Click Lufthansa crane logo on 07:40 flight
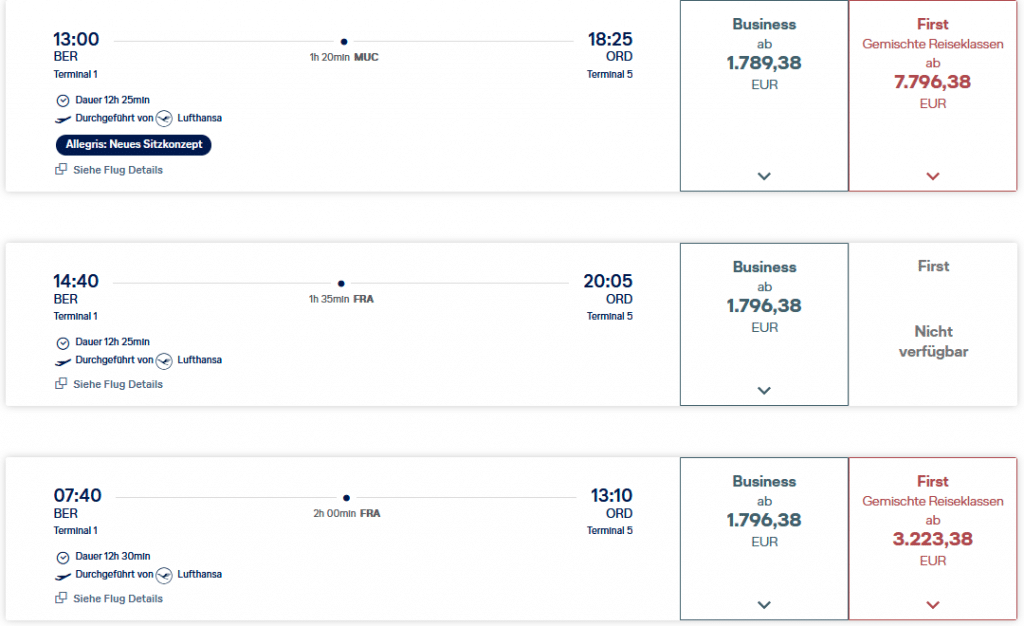The height and width of the screenshot is (626, 1024). pyautogui.click(x=165, y=575)
